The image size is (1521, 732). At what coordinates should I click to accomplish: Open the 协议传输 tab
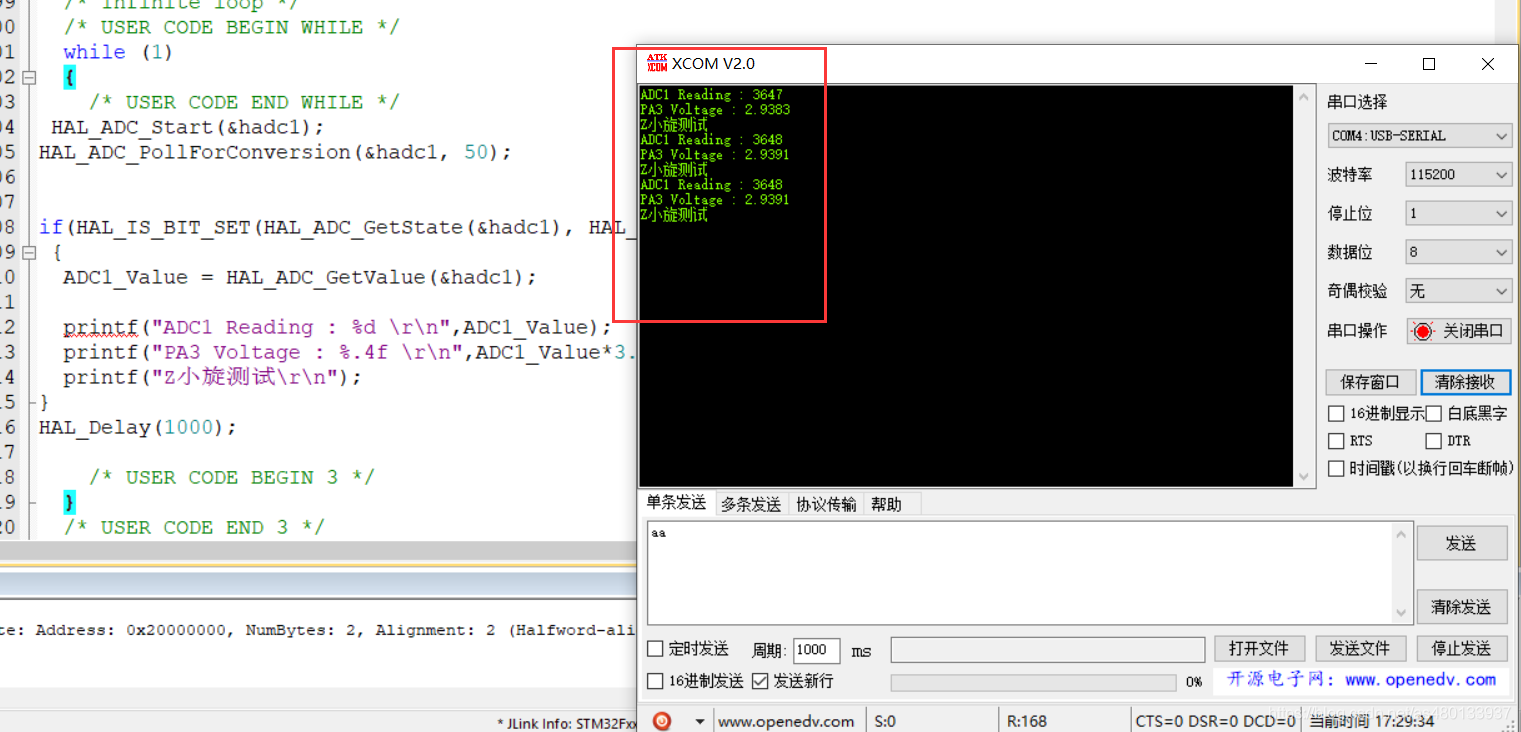(826, 504)
